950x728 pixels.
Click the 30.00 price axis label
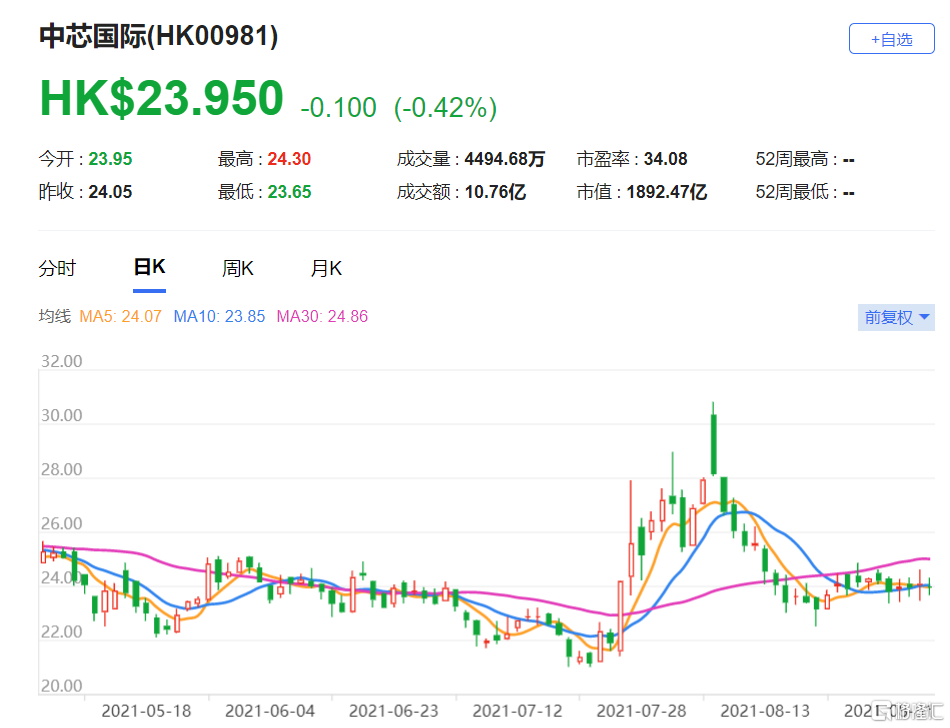click(x=61, y=415)
